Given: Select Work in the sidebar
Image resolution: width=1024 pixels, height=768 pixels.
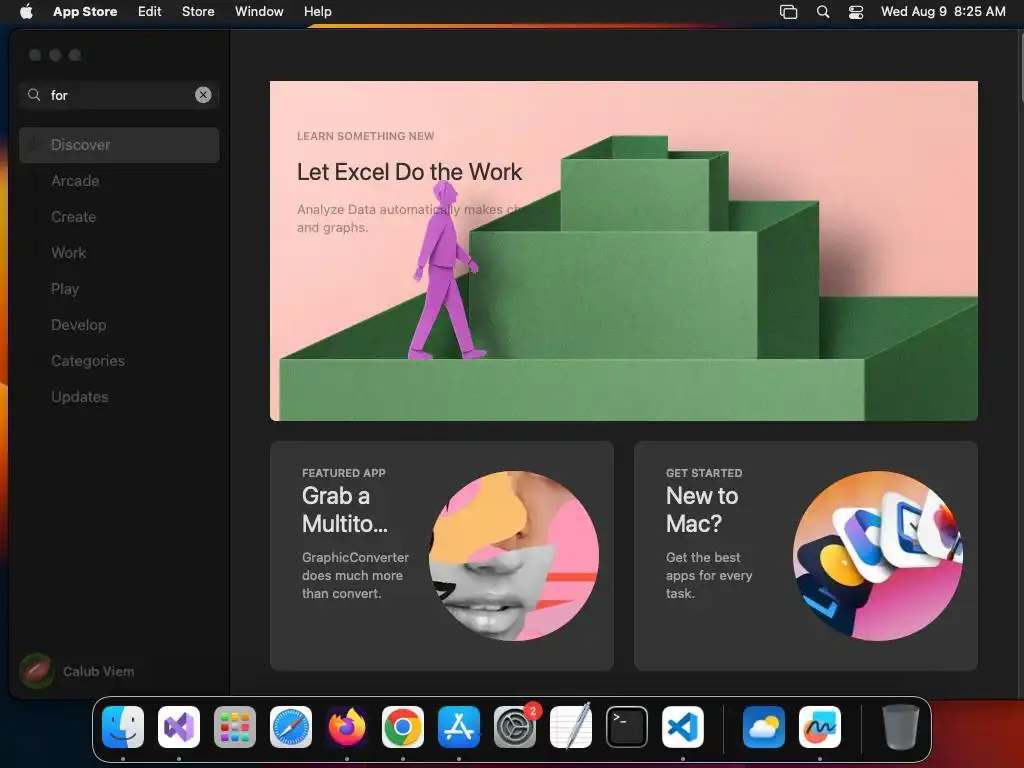Looking at the screenshot, I should click(x=119, y=253).
